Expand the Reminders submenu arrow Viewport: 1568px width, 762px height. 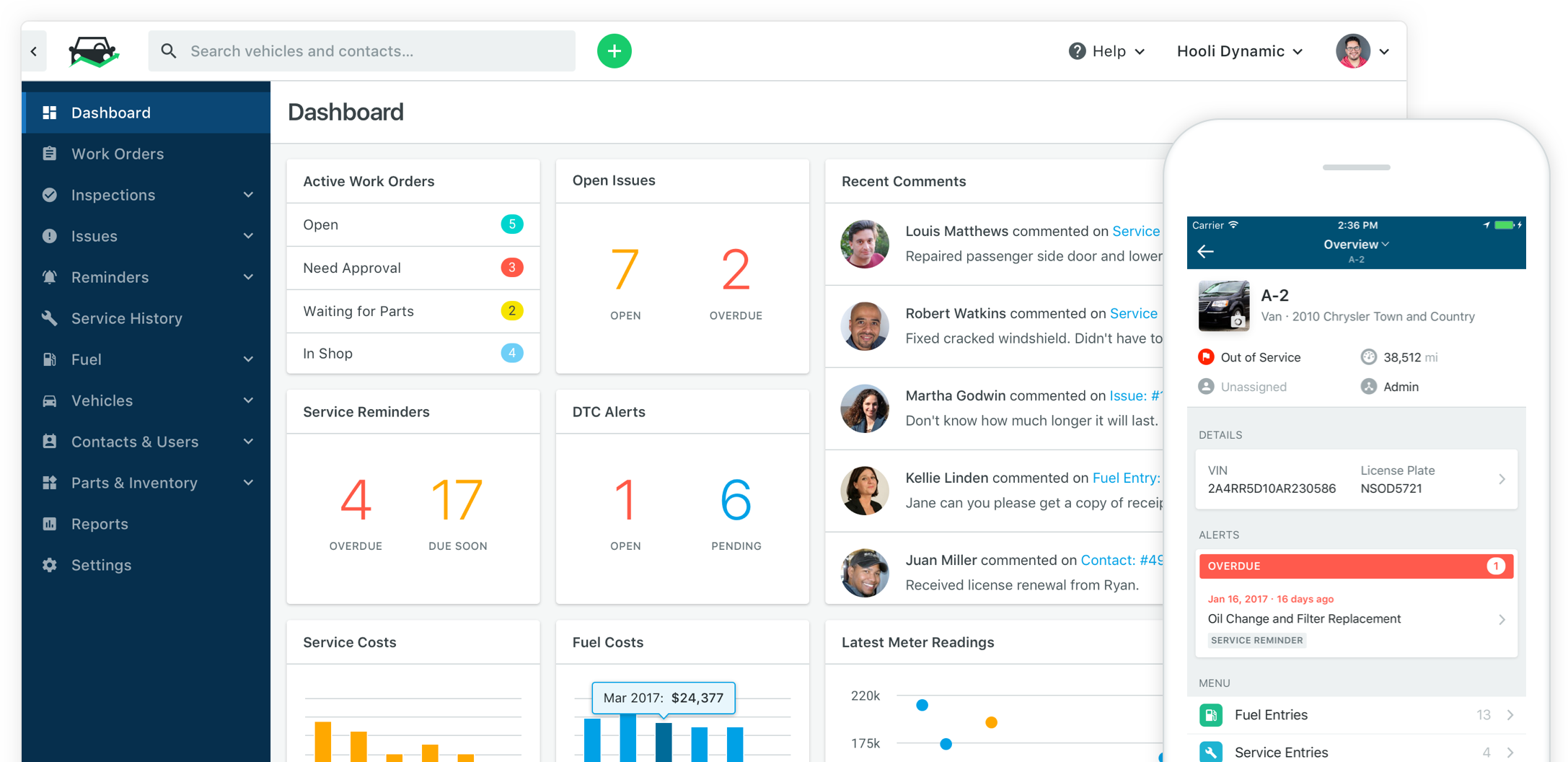249,277
